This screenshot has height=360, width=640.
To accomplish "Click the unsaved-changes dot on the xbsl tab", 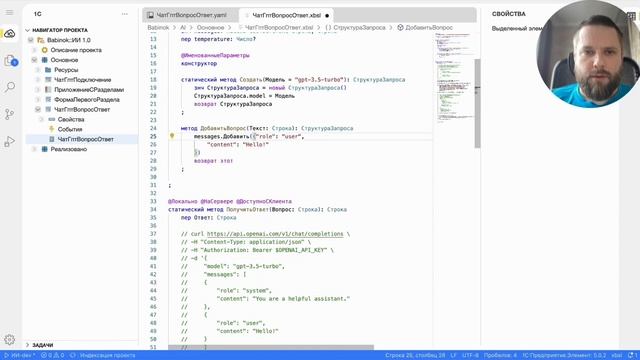I will click(327, 16).
